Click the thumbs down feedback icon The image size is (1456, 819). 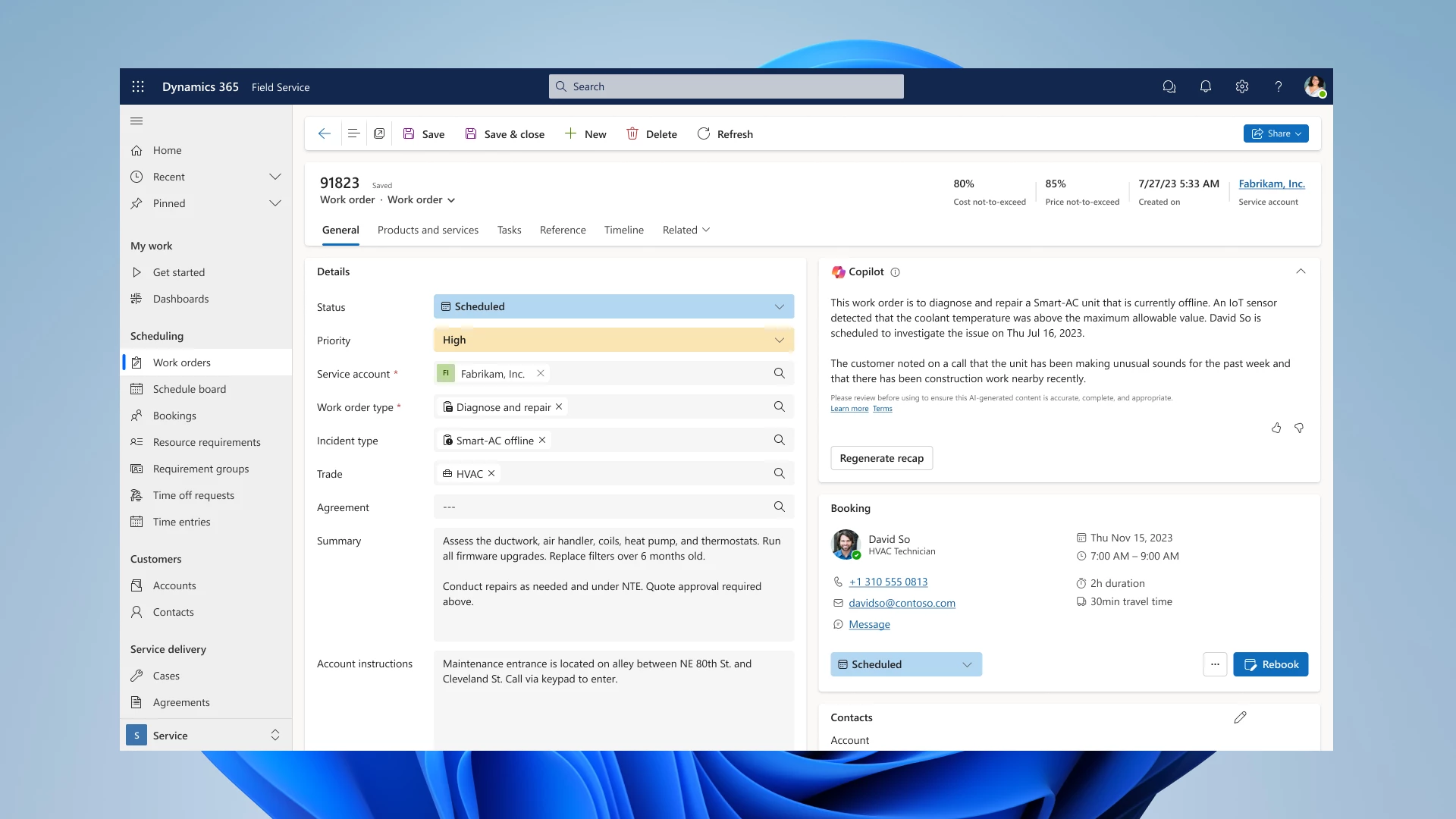pos(1299,427)
